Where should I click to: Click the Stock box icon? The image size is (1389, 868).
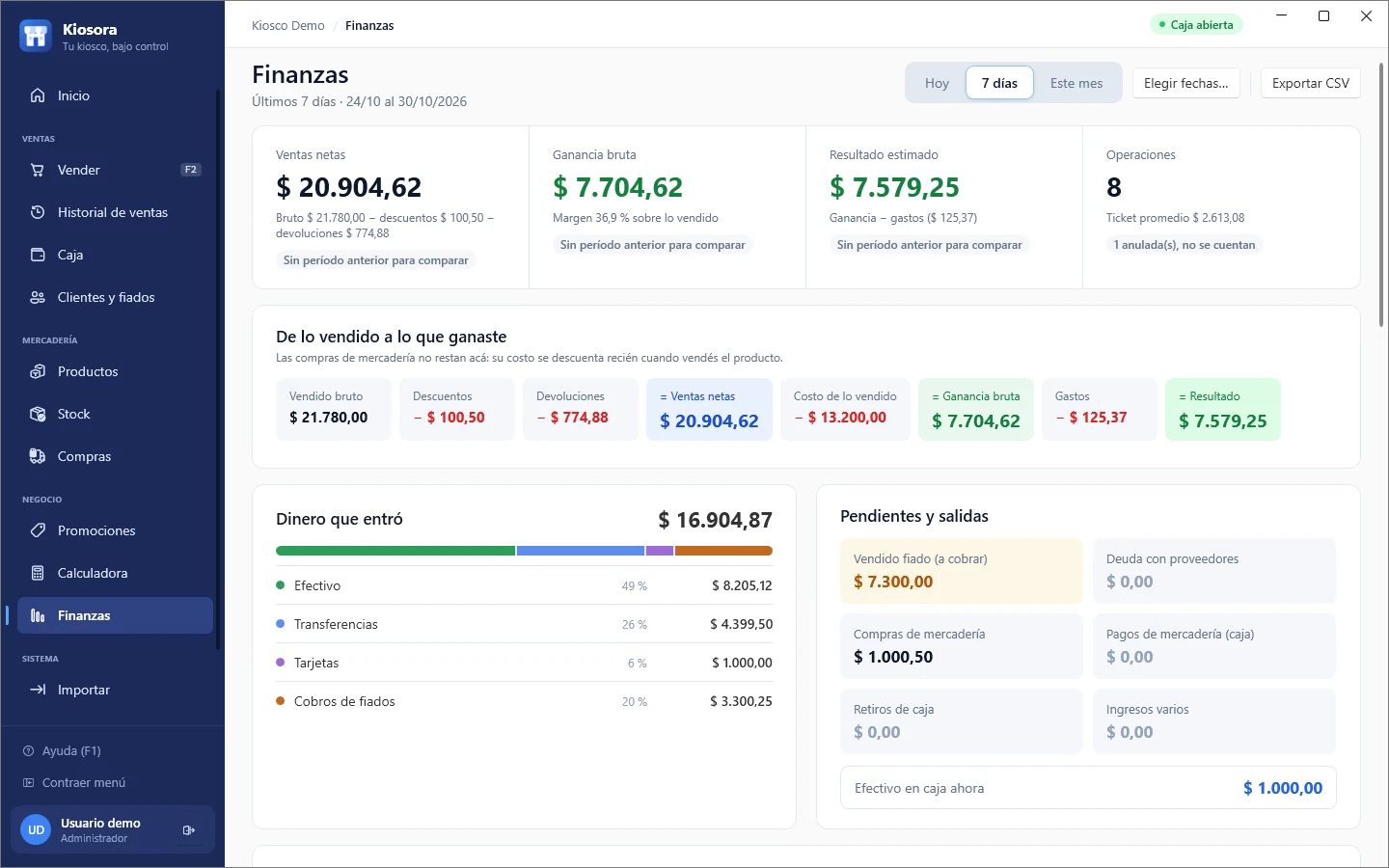38,414
